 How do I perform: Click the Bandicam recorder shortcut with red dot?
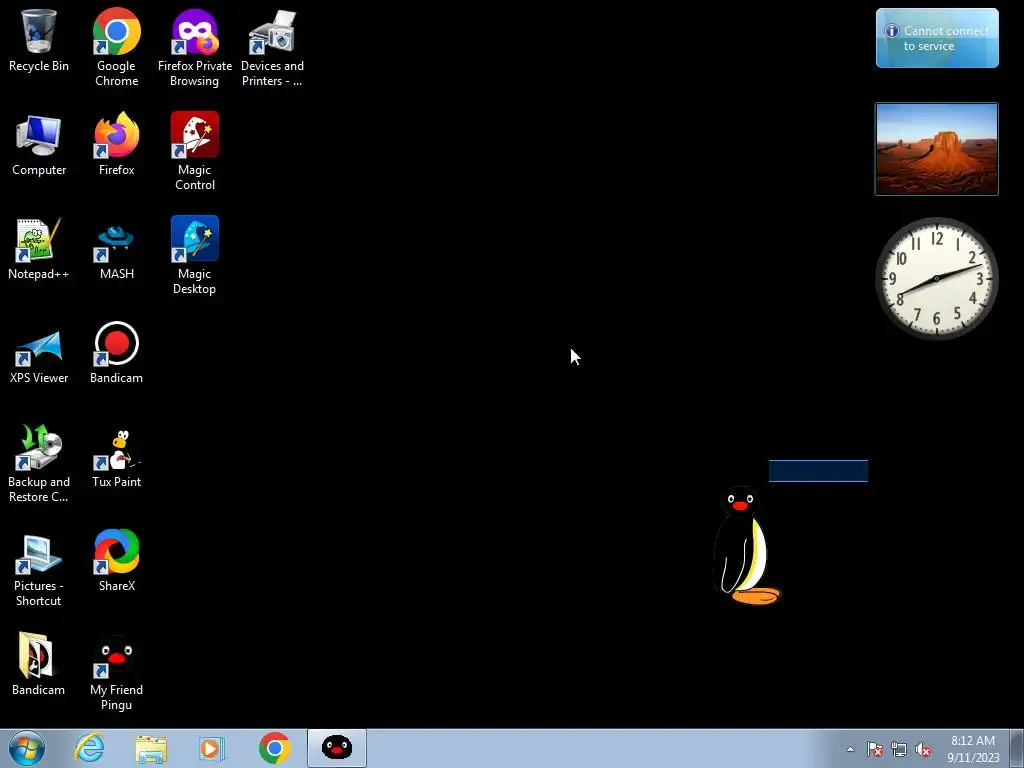(116, 353)
